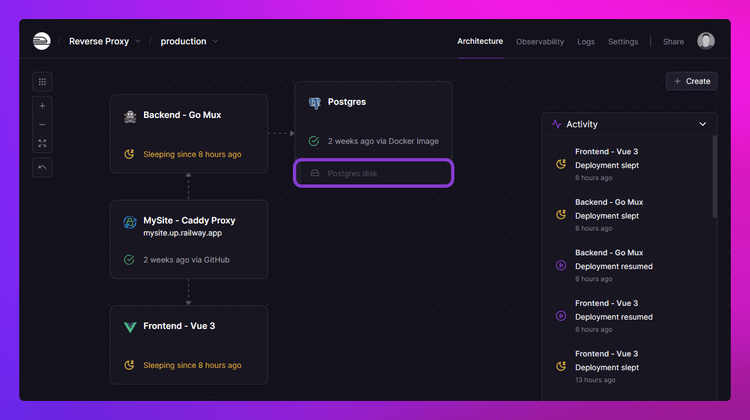Click the Postgres elephant icon
This screenshot has width=750, height=420.
tap(315, 102)
